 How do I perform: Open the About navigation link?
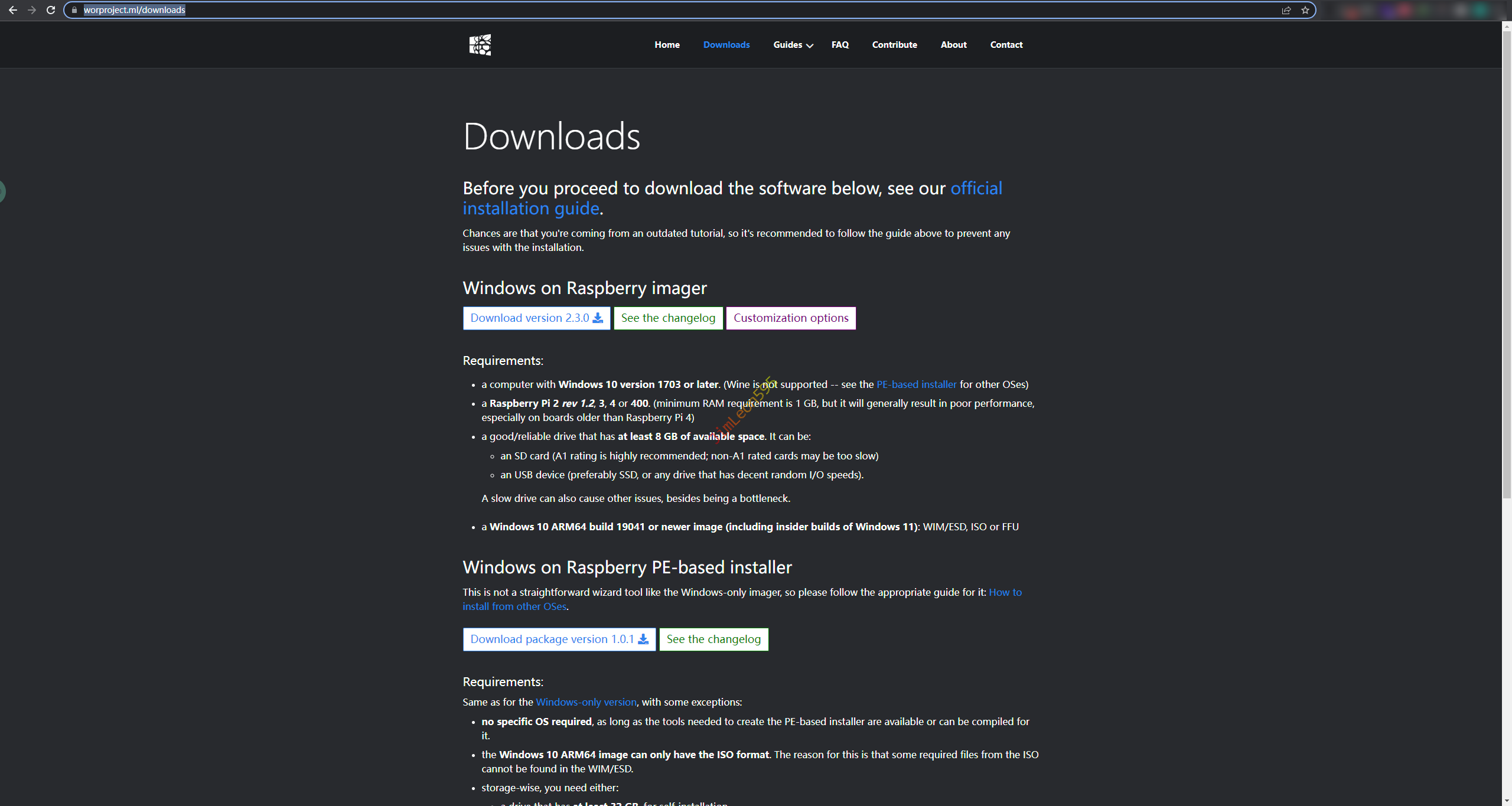[953, 45]
